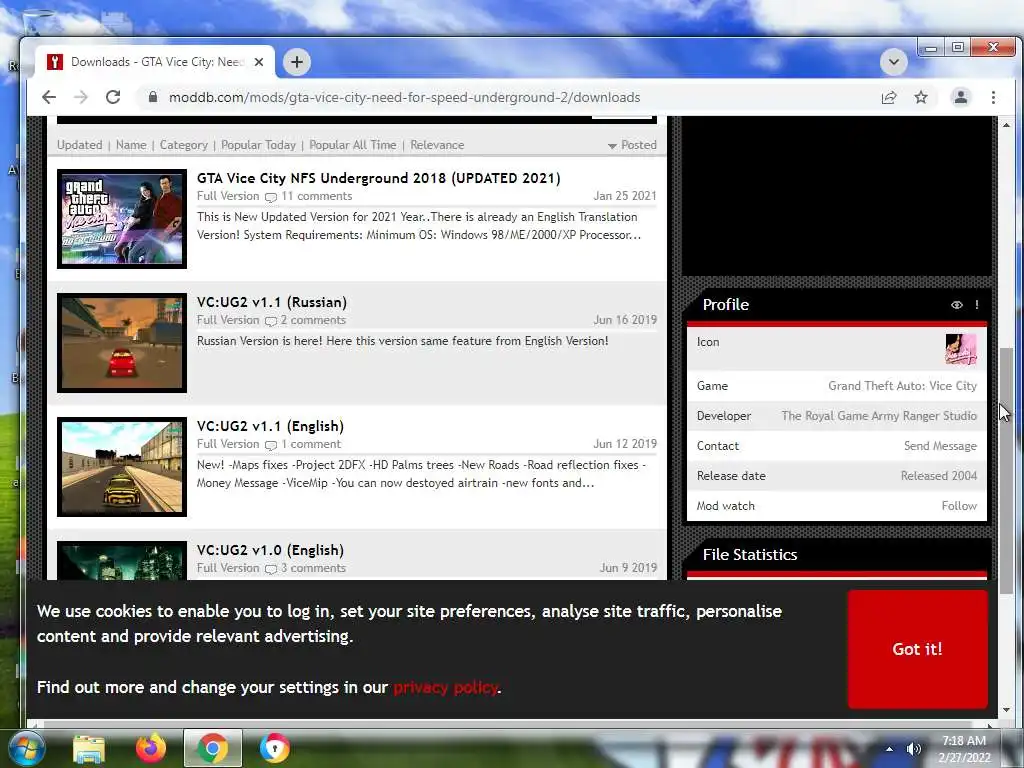Click the File Statistics panel header
Image resolution: width=1024 pixels, height=768 pixels.
coord(837,555)
